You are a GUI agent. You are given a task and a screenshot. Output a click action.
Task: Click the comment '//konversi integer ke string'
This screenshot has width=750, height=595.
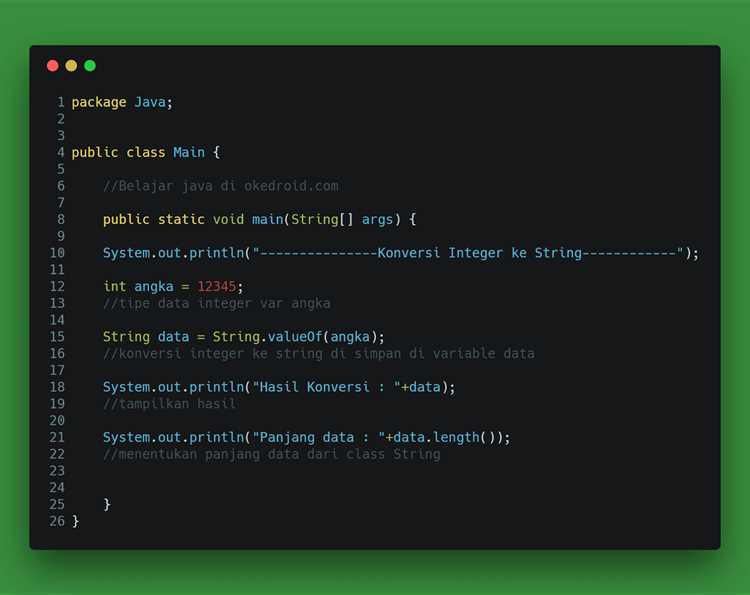point(319,353)
